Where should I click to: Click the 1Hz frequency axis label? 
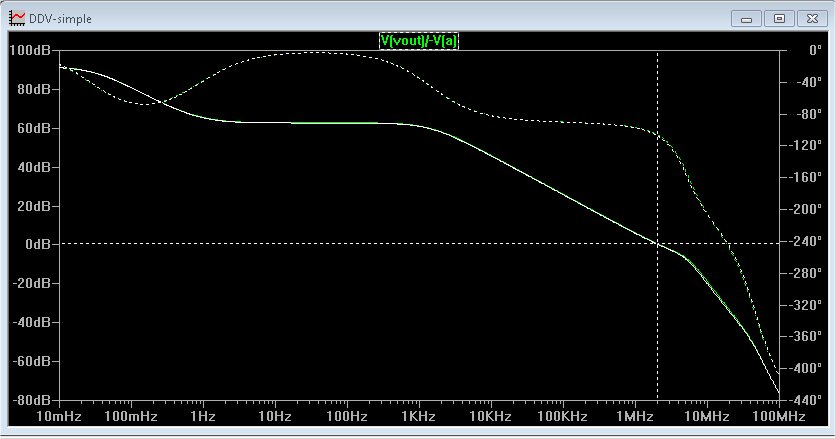tap(203, 416)
